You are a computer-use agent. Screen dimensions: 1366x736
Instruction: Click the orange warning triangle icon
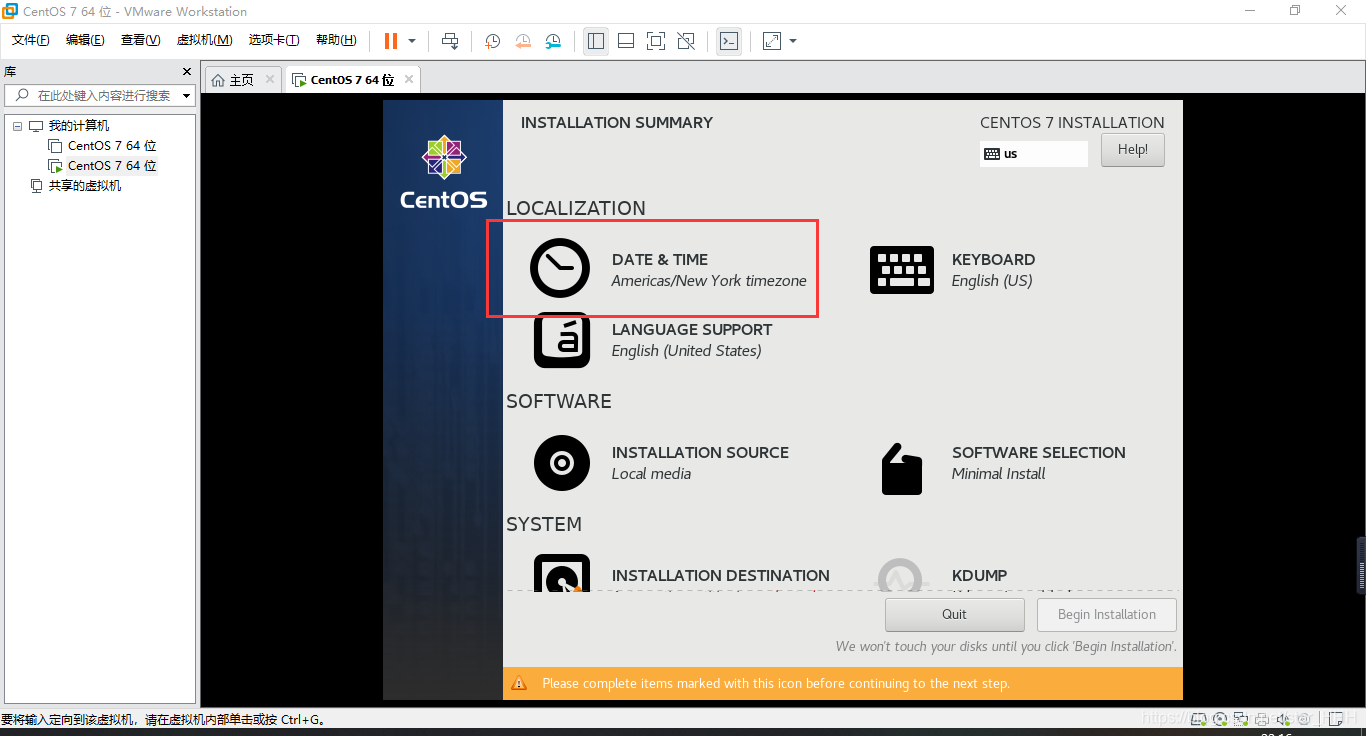[519, 684]
